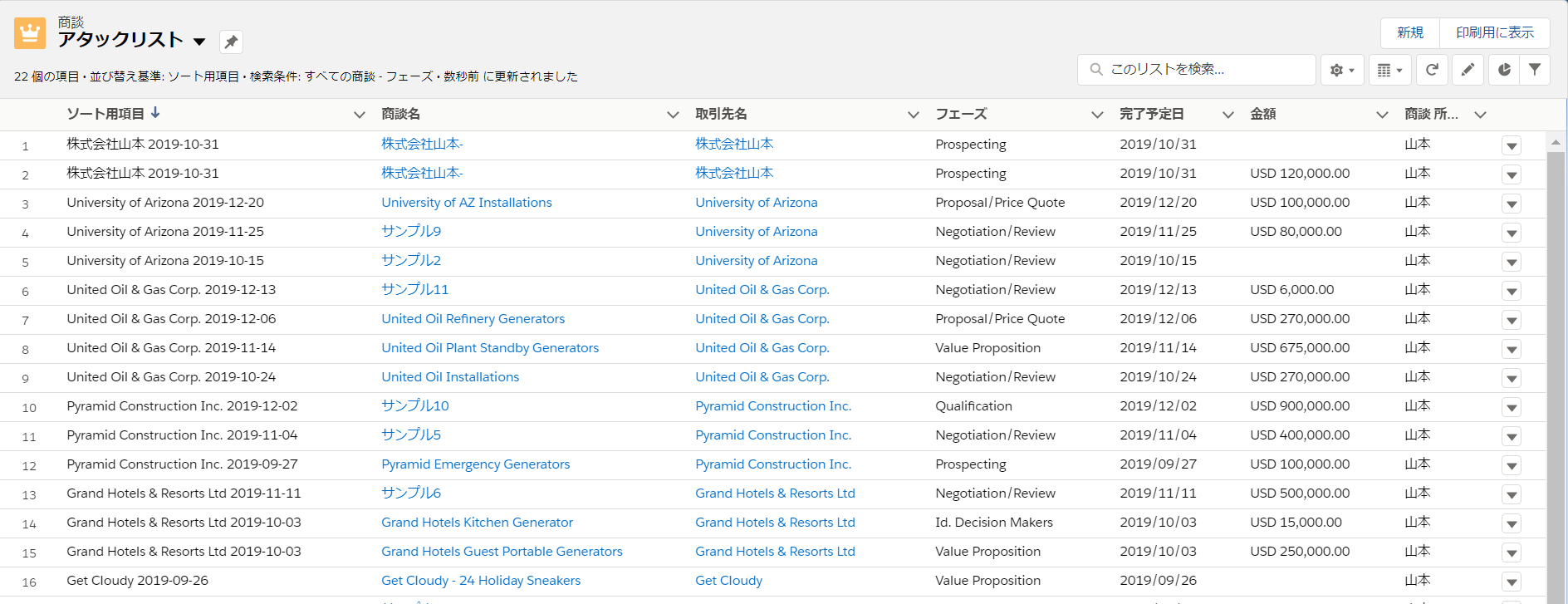The image size is (1568, 604).
Task: Select United Oil & Gas Corp. 2019-10-24 cell
Action: (171, 376)
